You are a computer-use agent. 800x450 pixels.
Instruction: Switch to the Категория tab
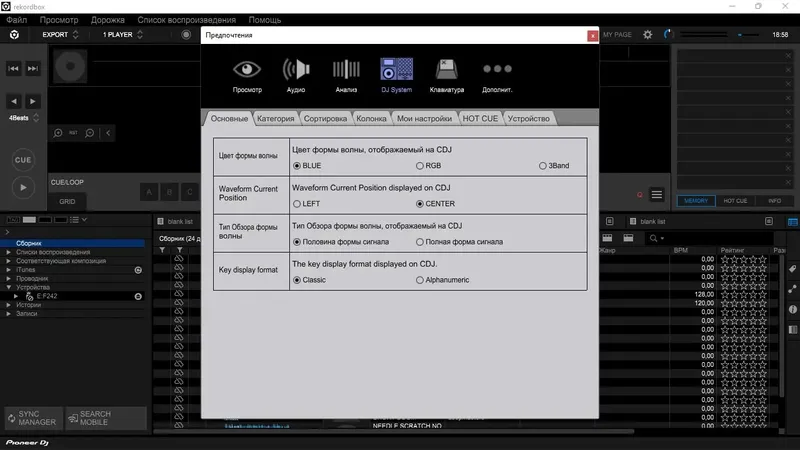(276, 118)
